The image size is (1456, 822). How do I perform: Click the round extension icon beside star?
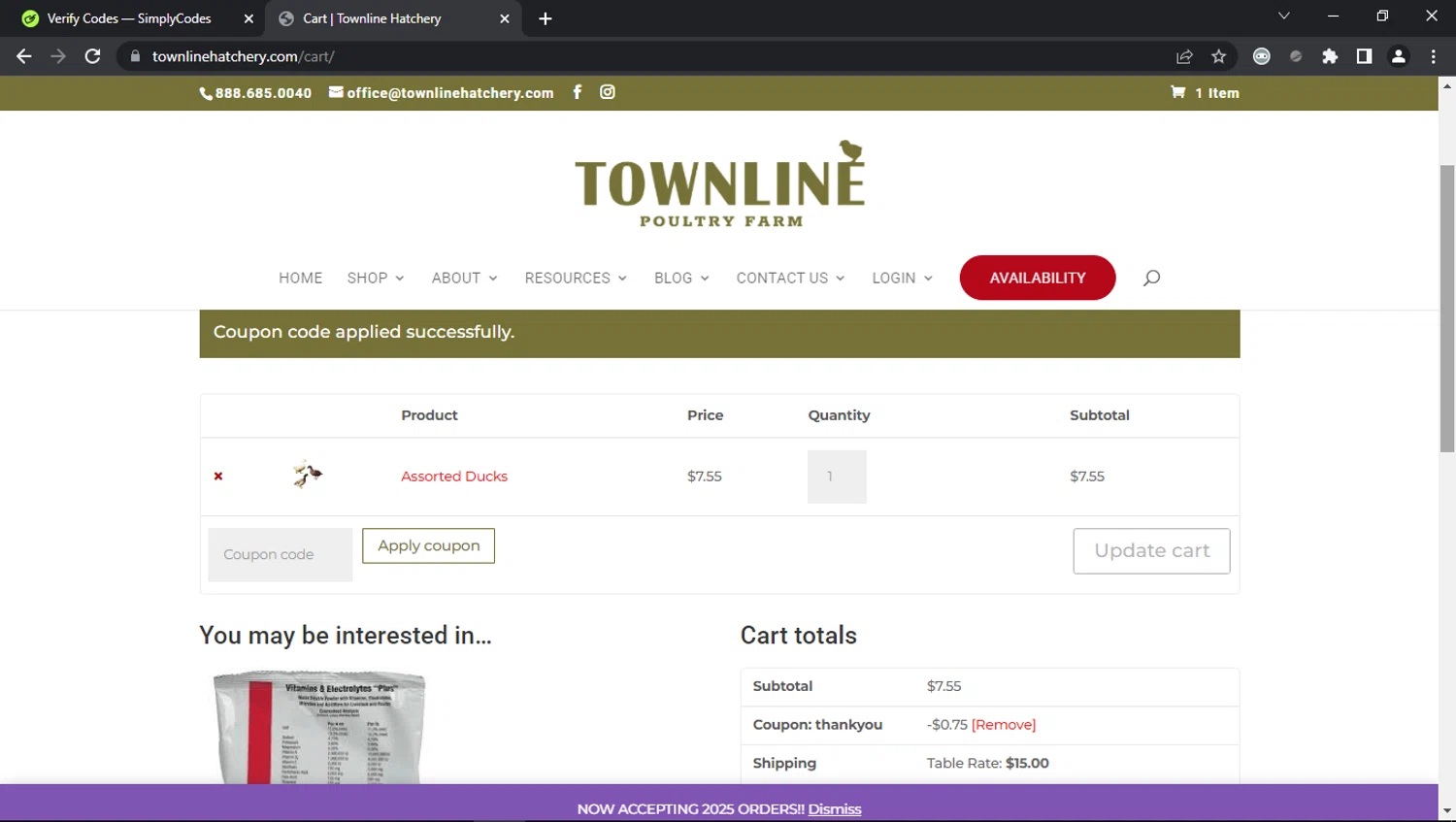(1262, 56)
